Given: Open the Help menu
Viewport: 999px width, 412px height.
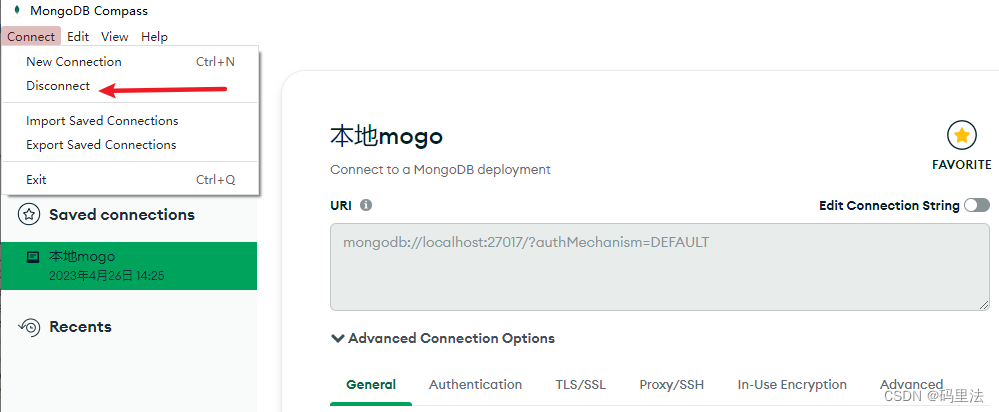Looking at the screenshot, I should (154, 36).
